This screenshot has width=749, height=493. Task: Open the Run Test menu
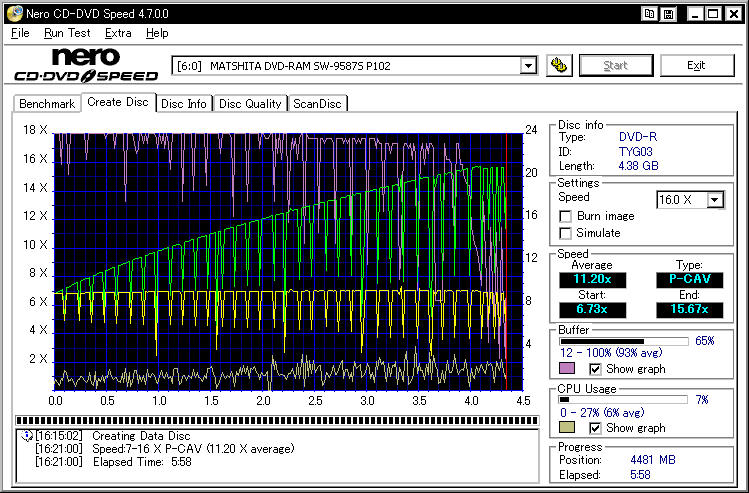[67, 33]
